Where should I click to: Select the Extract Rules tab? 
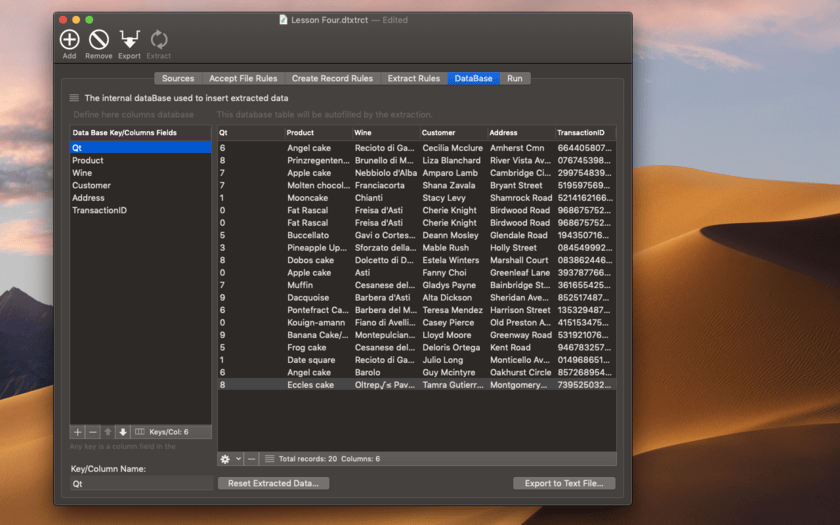[x=414, y=78]
